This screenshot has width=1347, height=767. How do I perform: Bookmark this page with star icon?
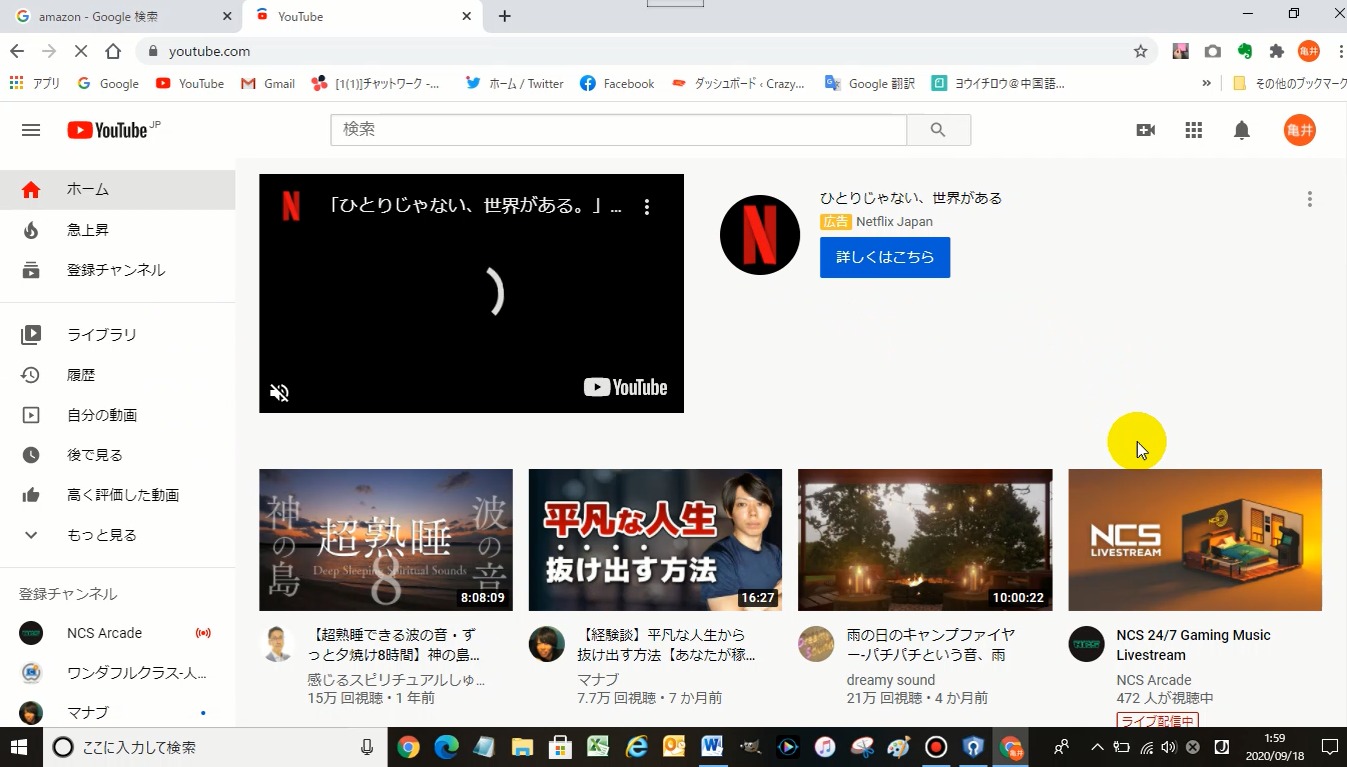coord(1140,51)
